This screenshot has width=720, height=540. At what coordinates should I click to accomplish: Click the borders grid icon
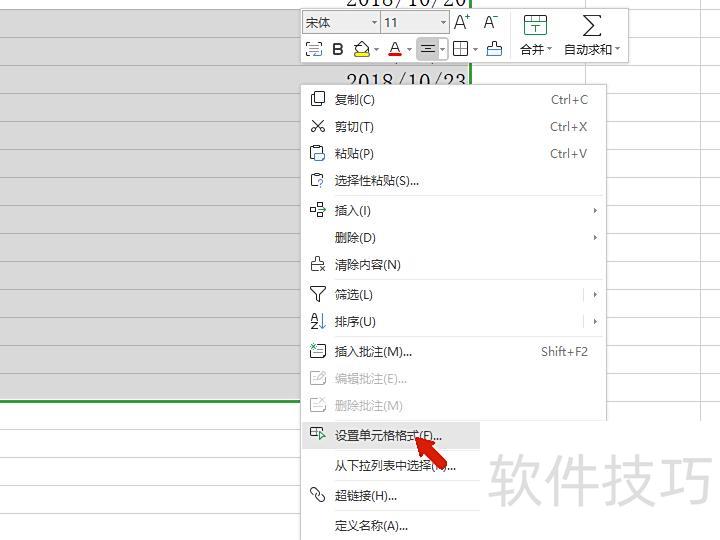point(460,49)
